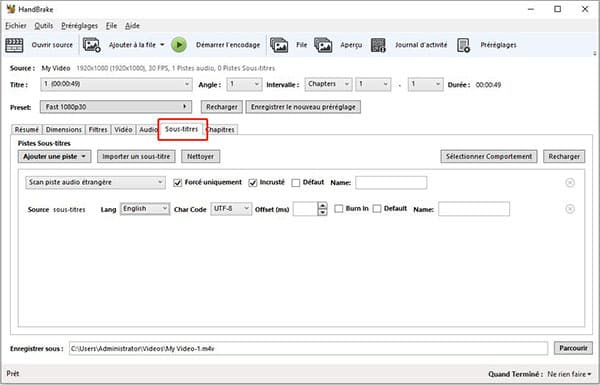Open the Journal d'activité icon

(x=378, y=45)
